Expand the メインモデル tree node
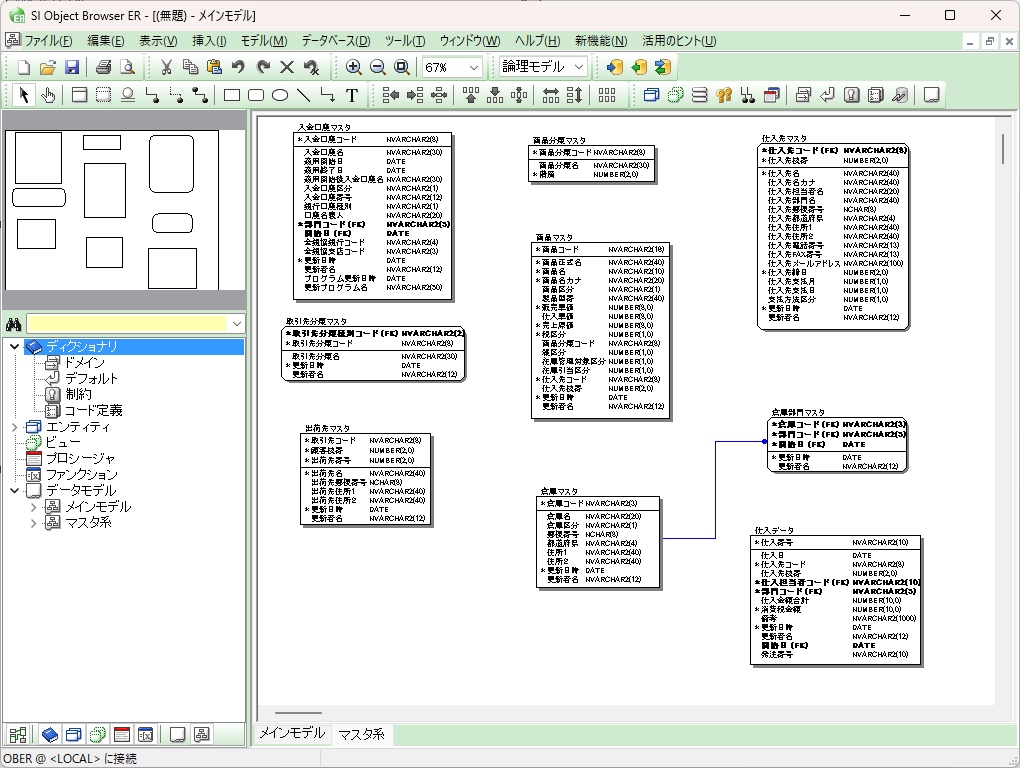The image size is (1020, 768). tap(34, 507)
